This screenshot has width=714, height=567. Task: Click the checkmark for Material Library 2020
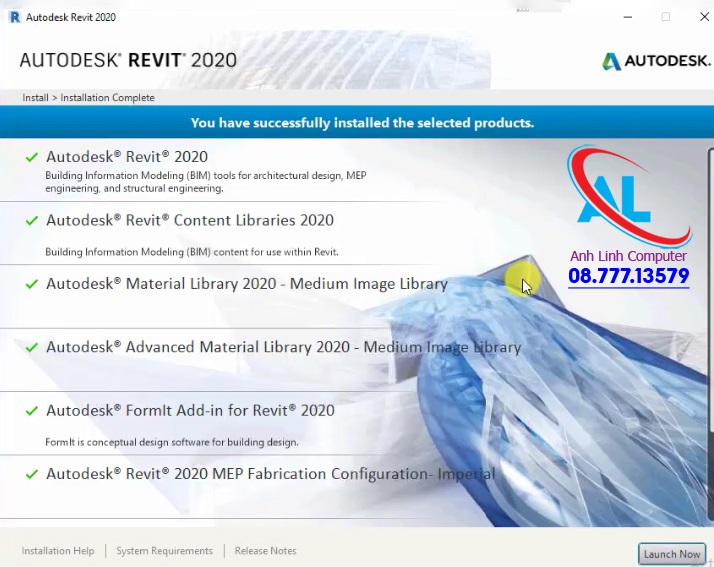[x=32, y=284]
